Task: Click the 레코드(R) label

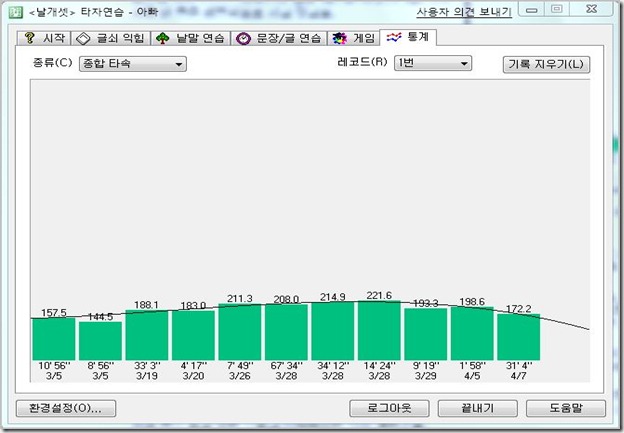Action: point(362,62)
